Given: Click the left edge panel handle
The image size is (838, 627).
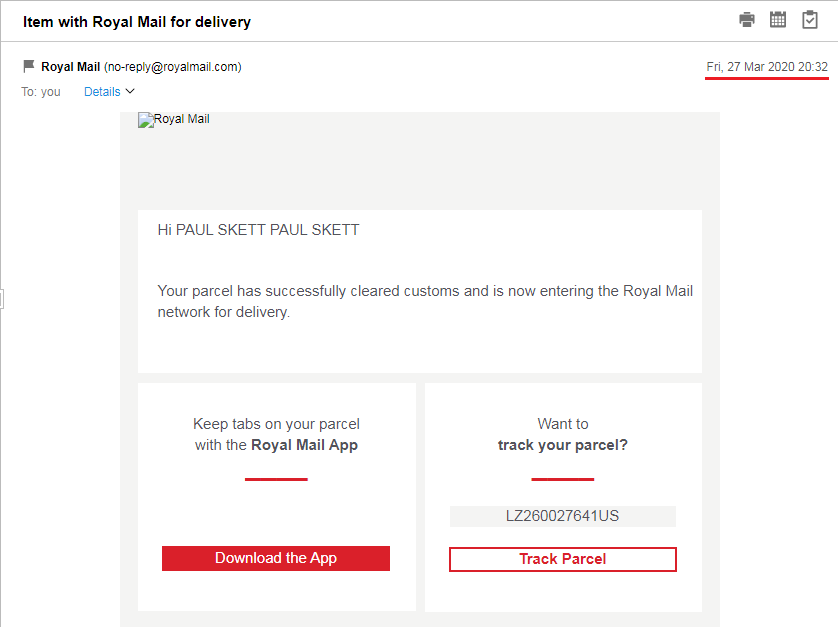Looking at the screenshot, I should coord(2,298).
